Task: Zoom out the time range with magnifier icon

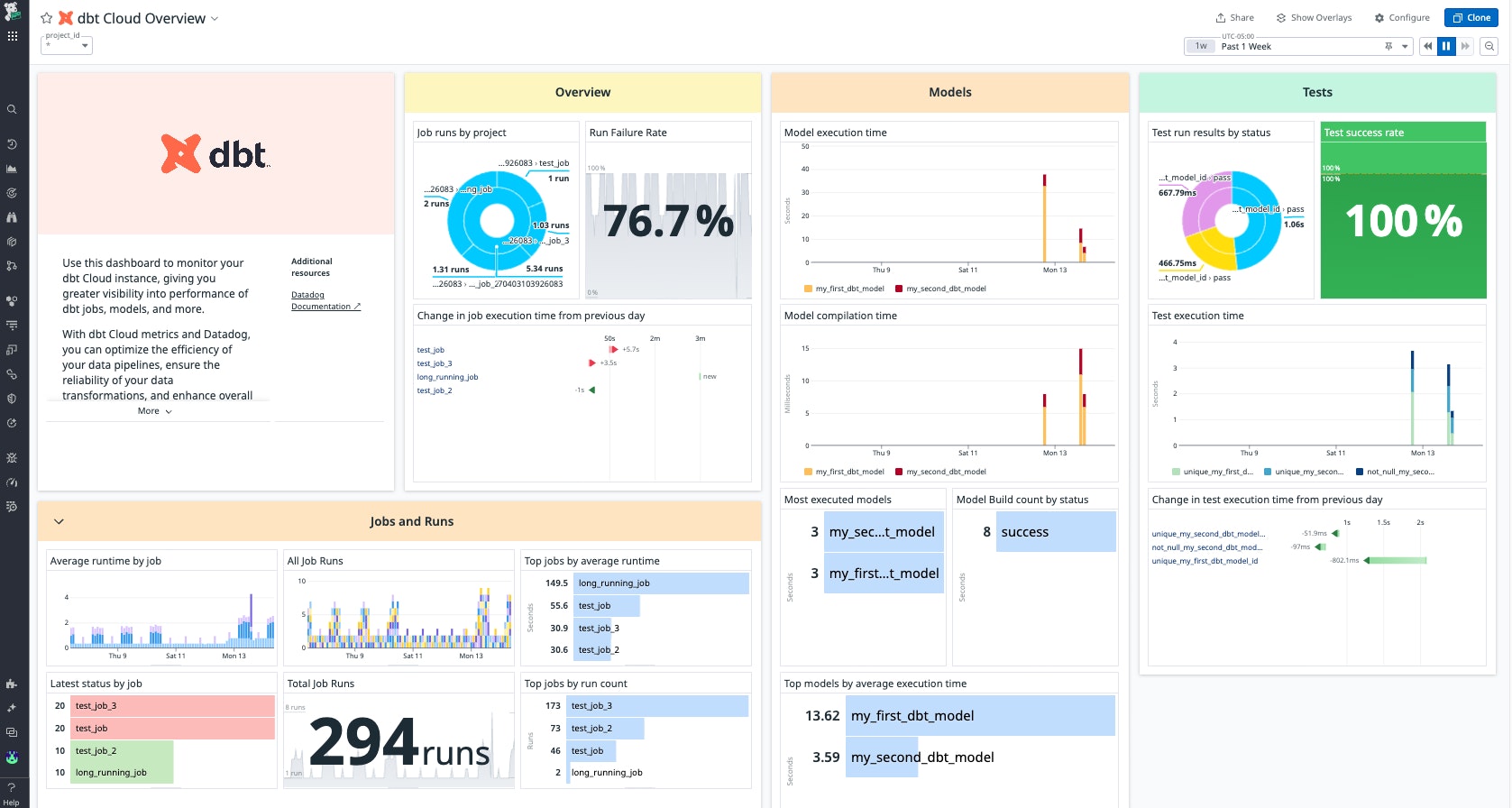Action: pyautogui.click(x=1490, y=46)
